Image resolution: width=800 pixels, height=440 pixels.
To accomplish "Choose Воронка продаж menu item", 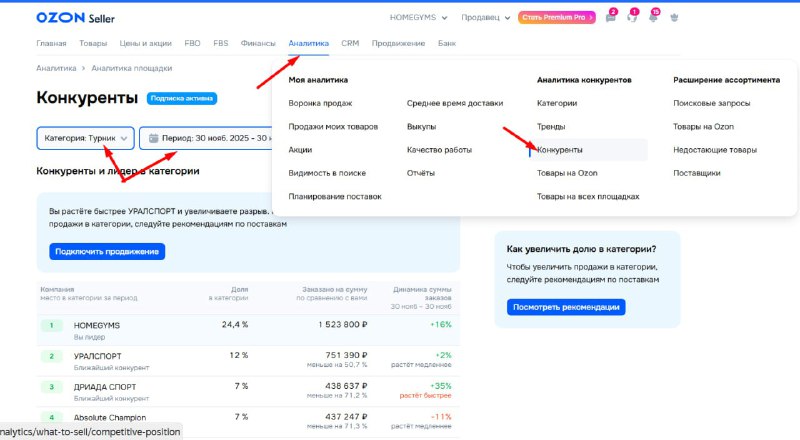I will click(320, 103).
